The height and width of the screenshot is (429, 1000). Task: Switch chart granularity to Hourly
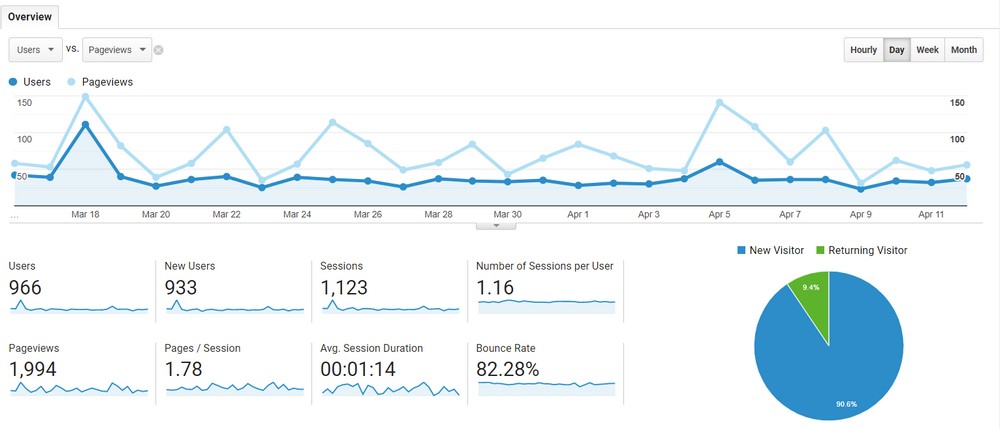click(864, 50)
